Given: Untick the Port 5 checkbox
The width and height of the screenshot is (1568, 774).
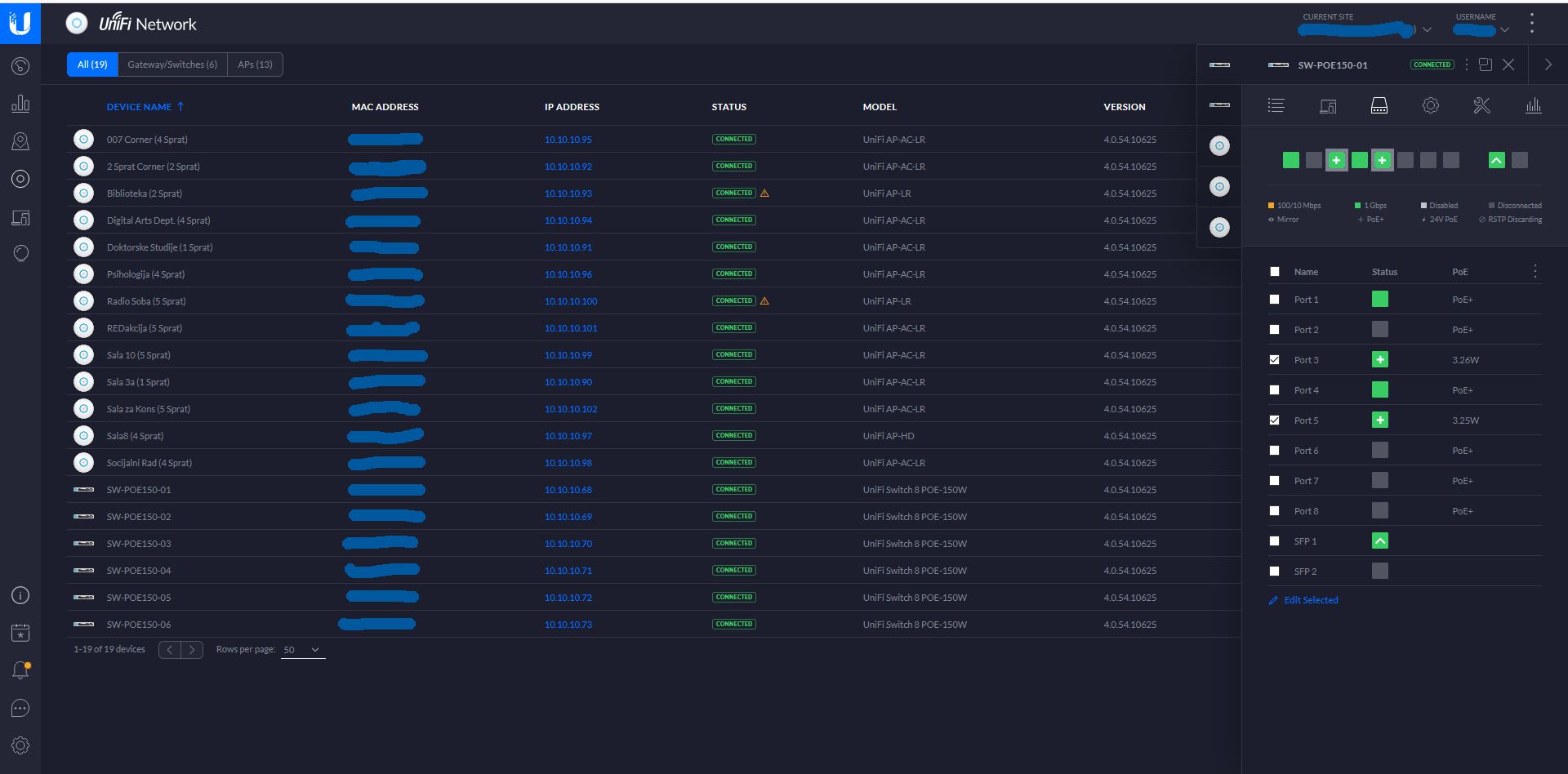Looking at the screenshot, I should click(1275, 420).
